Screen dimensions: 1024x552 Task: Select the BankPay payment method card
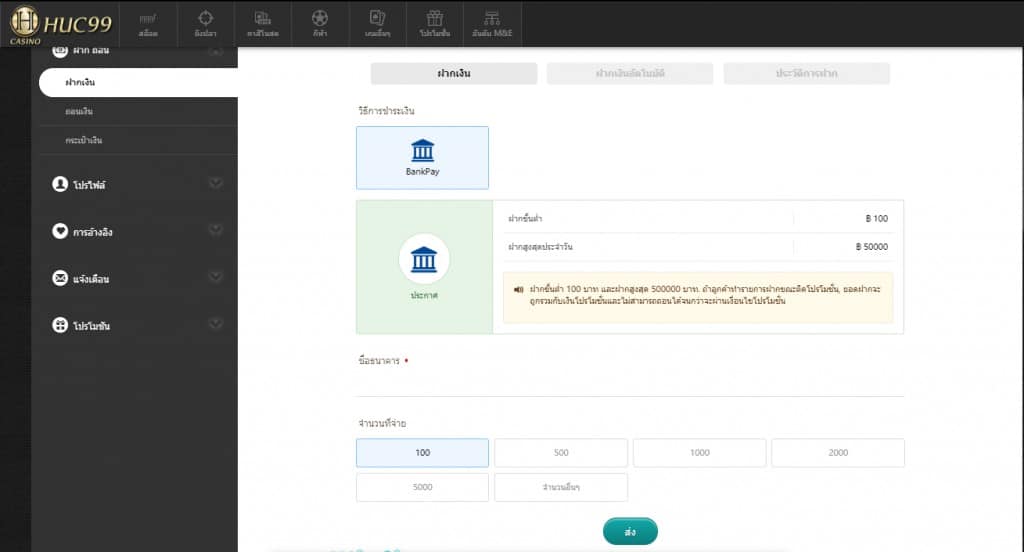[x=423, y=157]
